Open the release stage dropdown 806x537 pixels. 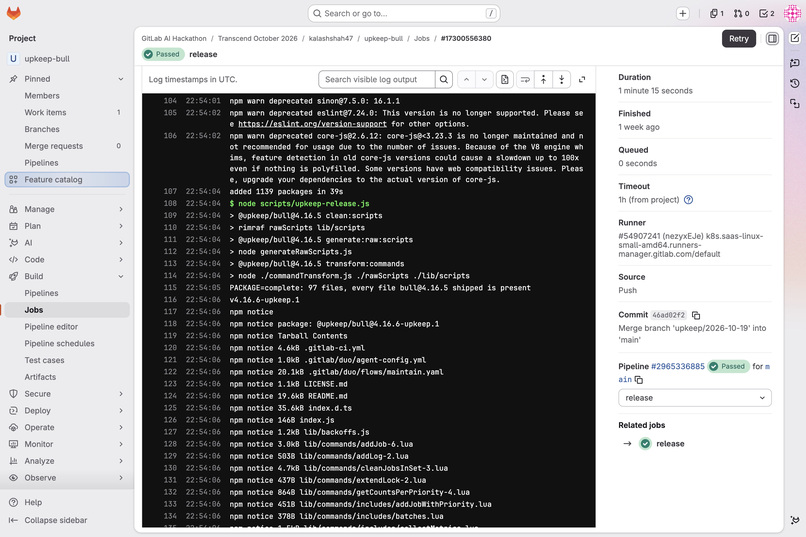click(694, 398)
